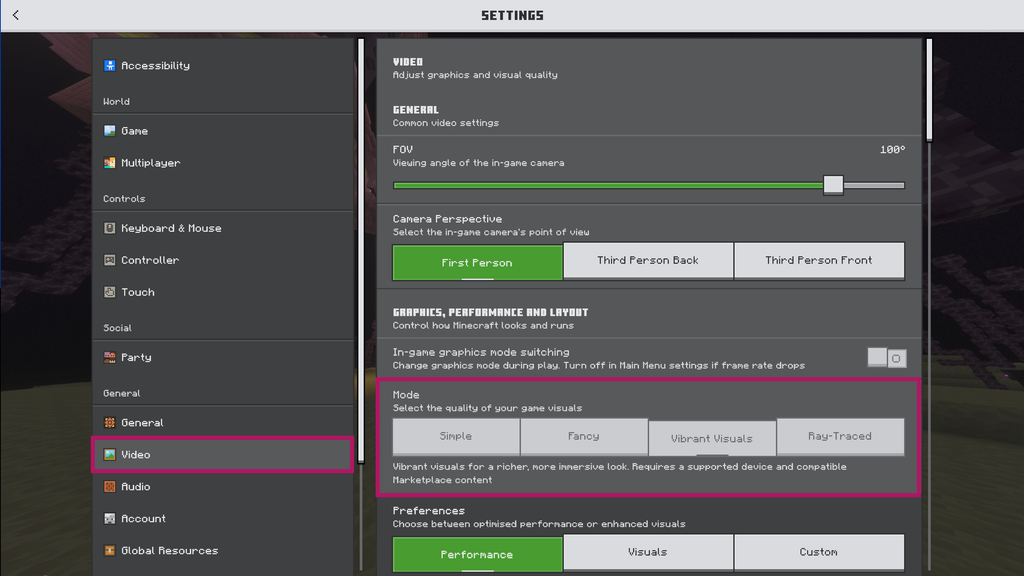Click the Party icon
The image size is (1024, 576).
[110, 357]
